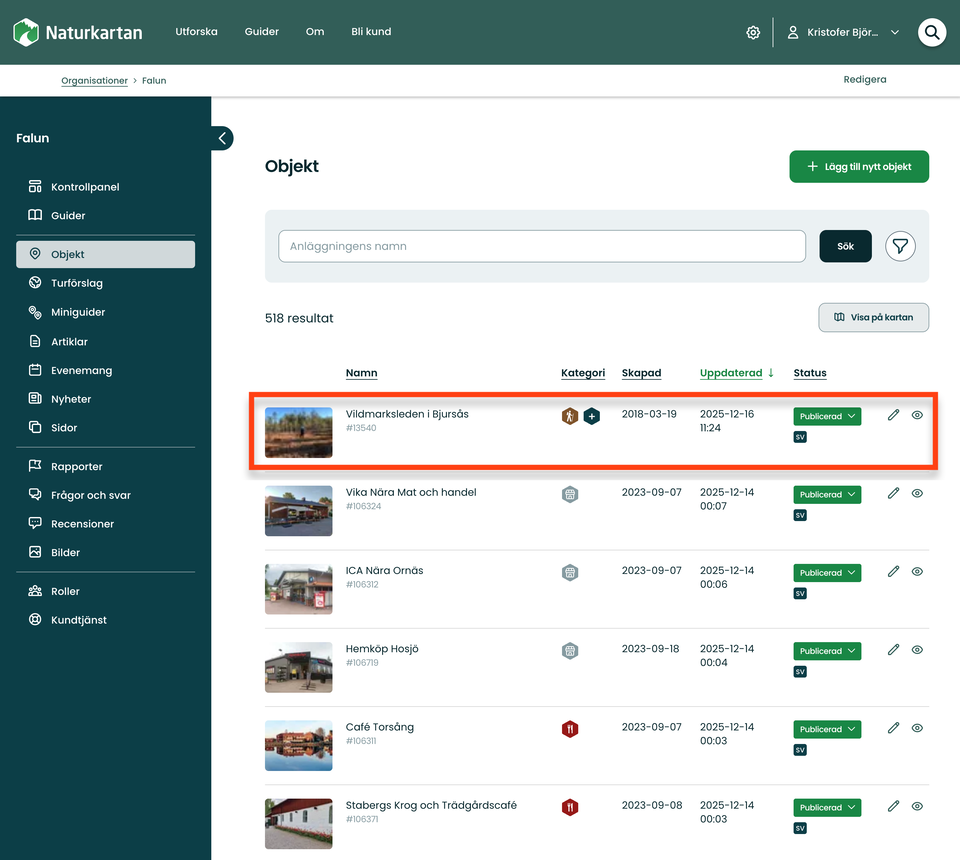Toggle eye preview for Hemköp Hosjö
The height and width of the screenshot is (860, 960).
click(917, 650)
